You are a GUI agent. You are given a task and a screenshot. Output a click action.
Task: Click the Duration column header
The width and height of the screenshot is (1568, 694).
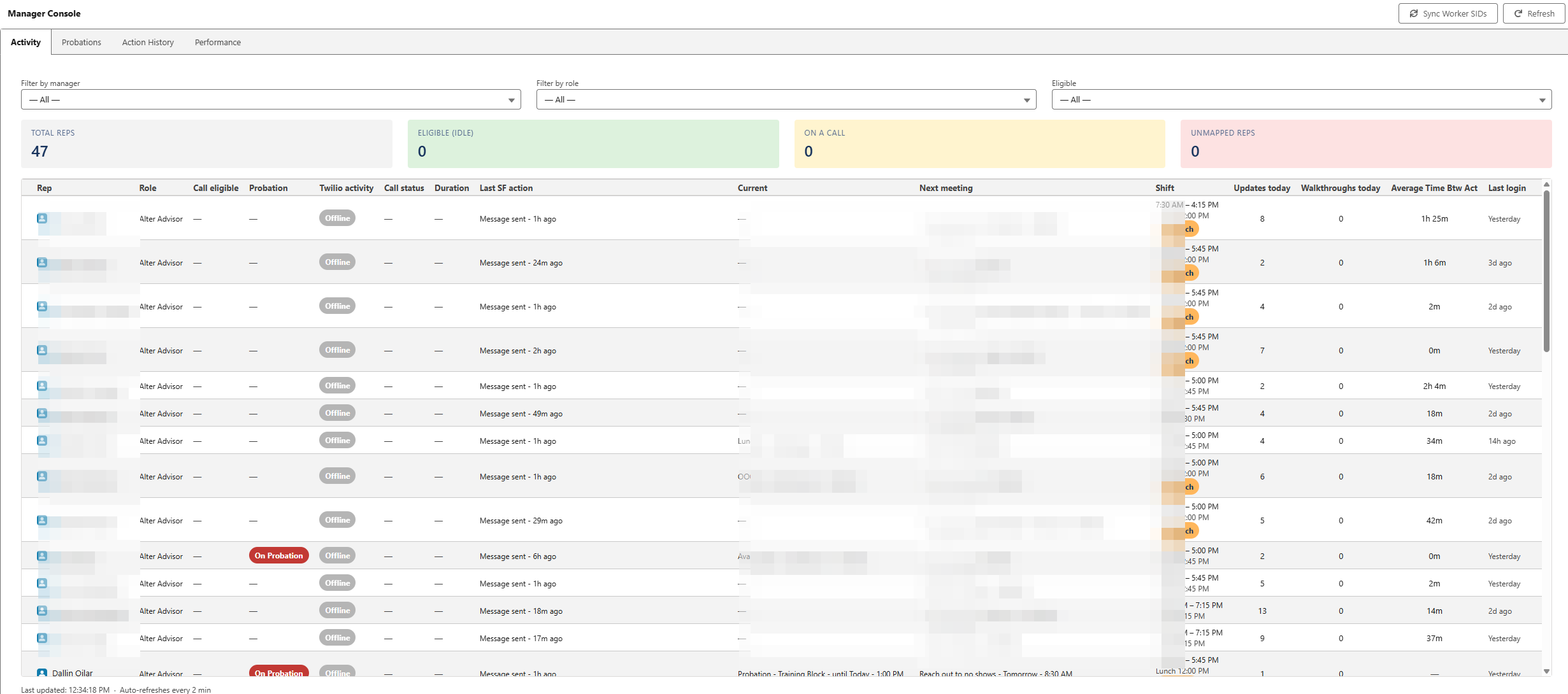pyautogui.click(x=452, y=188)
